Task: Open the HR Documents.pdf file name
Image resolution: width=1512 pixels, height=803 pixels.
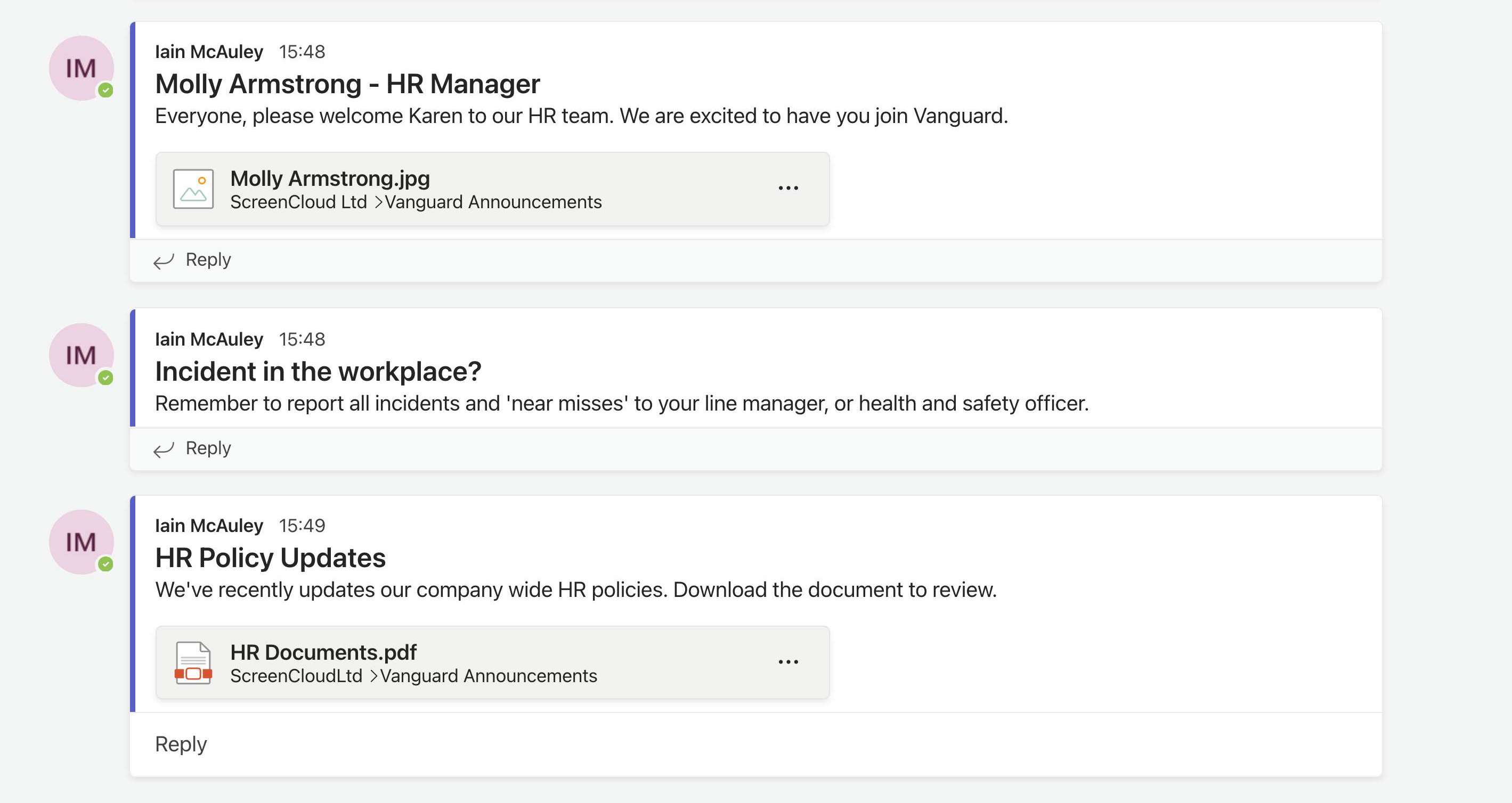Action: 323,652
